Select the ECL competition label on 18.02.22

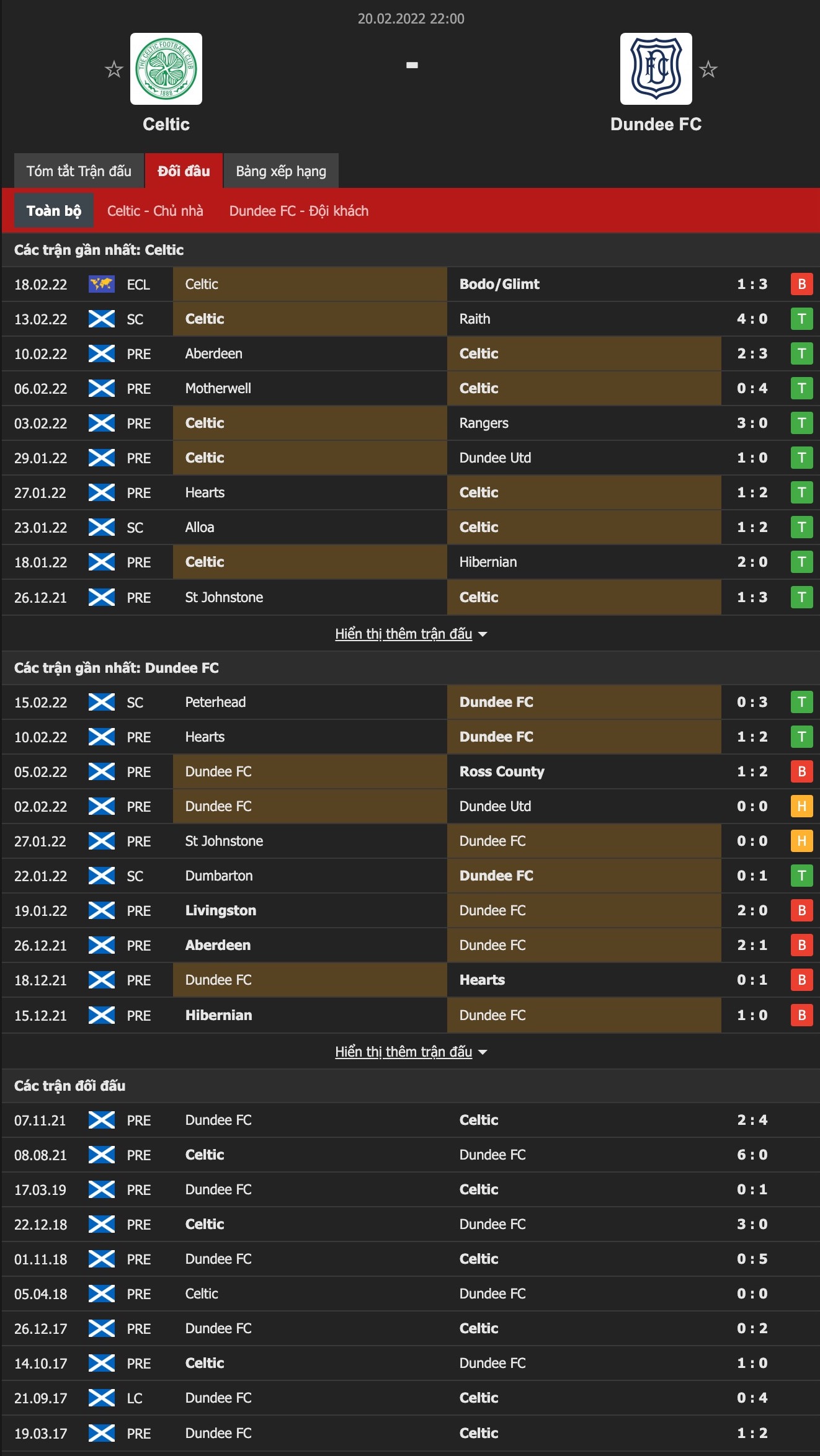(x=138, y=284)
